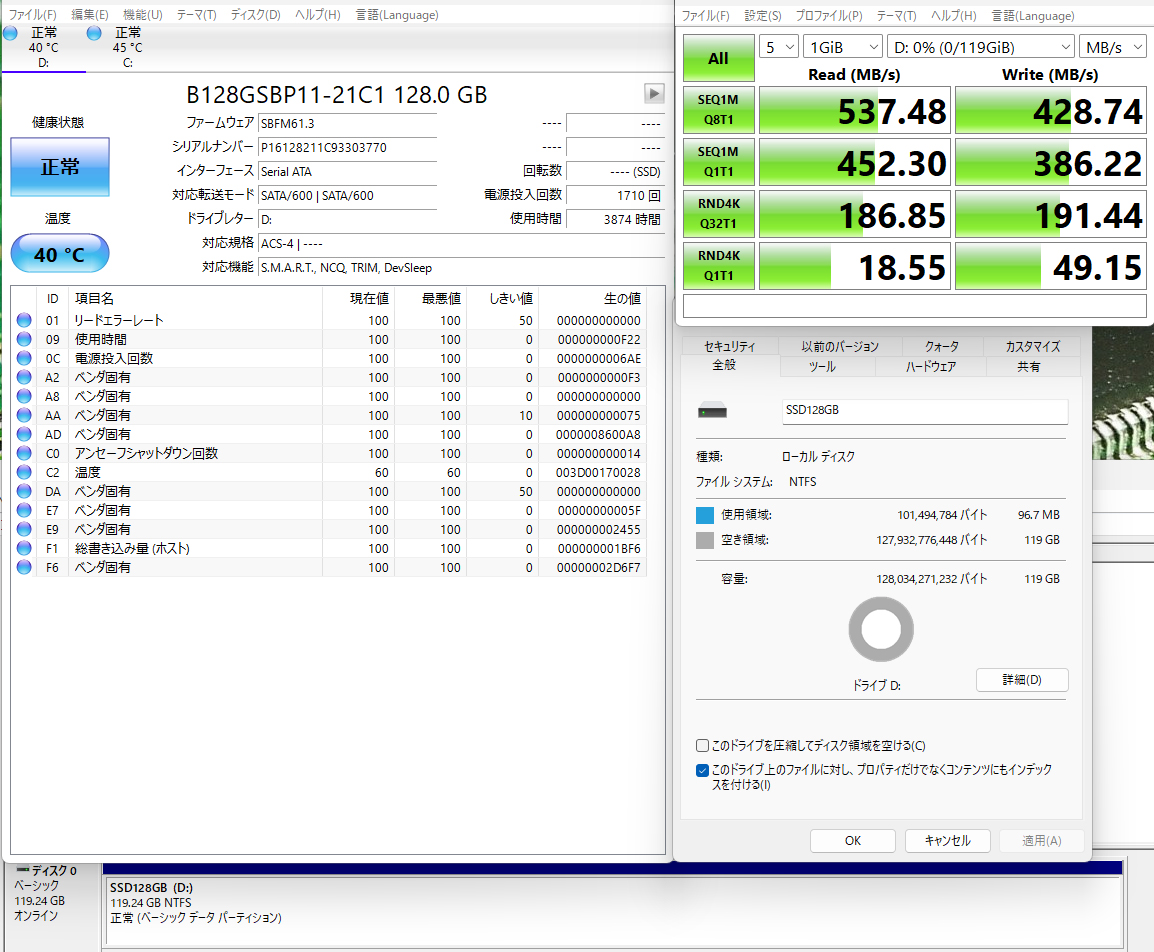1154x952 pixels.
Task: Click the blue health status 正常 box
Action: point(60,167)
